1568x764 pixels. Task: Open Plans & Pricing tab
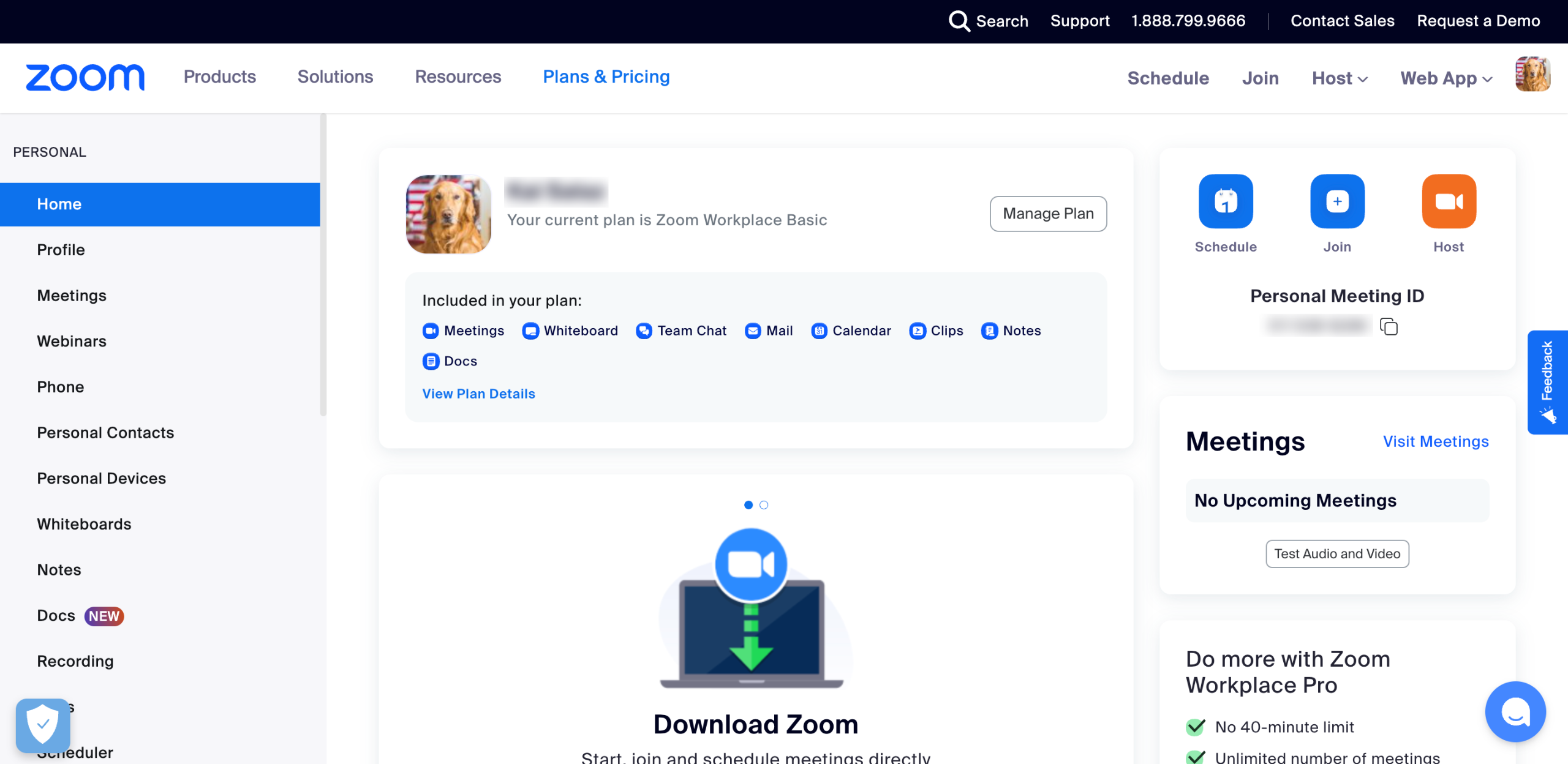(x=606, y=77)
